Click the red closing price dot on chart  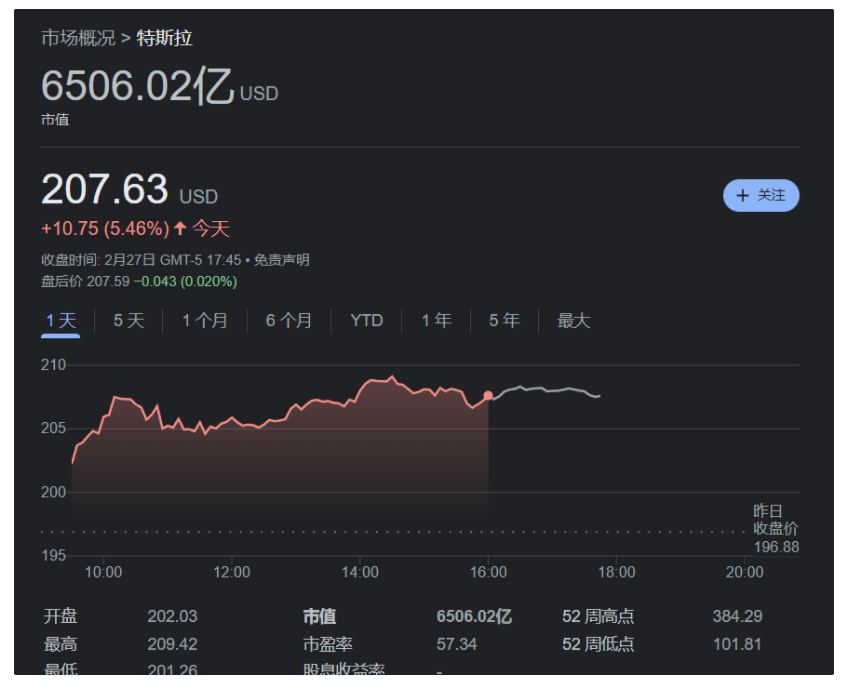[488, 396]
